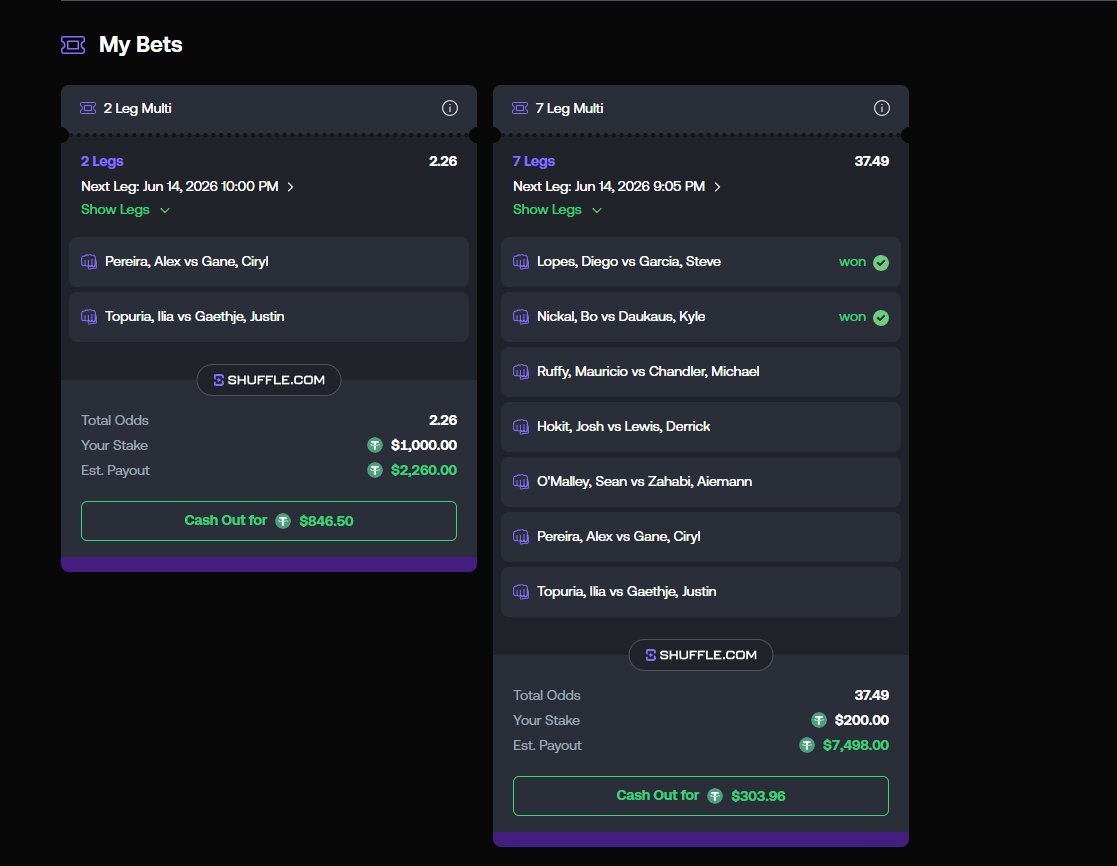The height and width of the screenshot is (866, 1117).
Task: Click the My Bets ticket icon
Action: pos(73,45)
